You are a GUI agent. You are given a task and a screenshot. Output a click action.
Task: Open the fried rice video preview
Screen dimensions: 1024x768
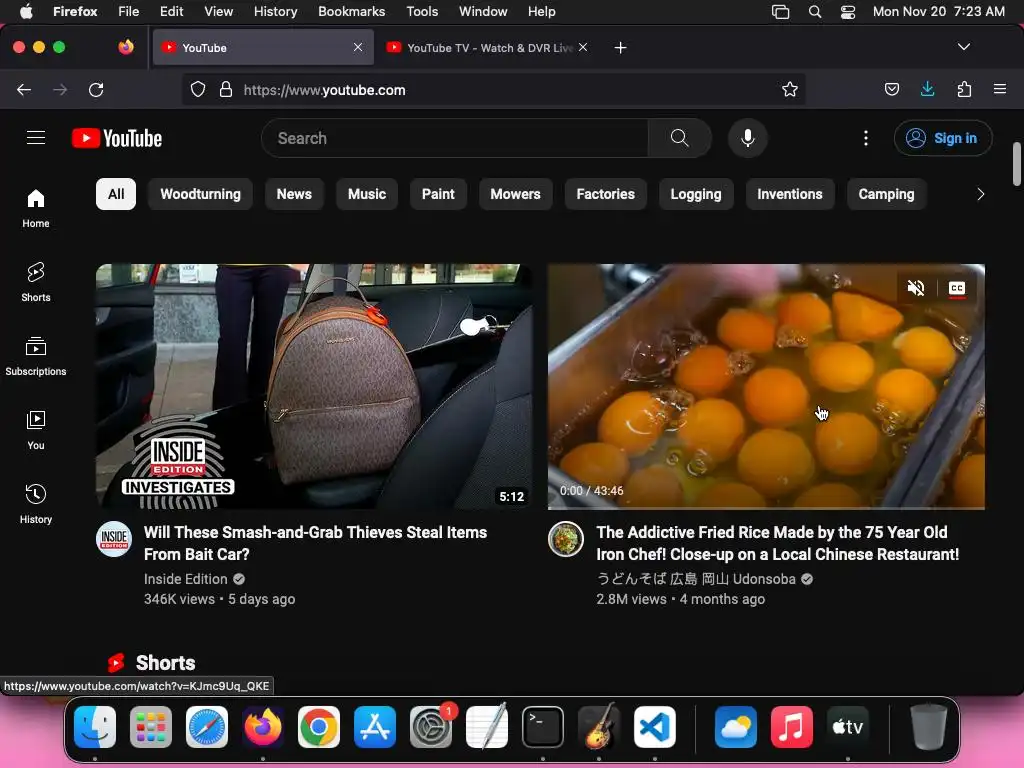(766, 387)
